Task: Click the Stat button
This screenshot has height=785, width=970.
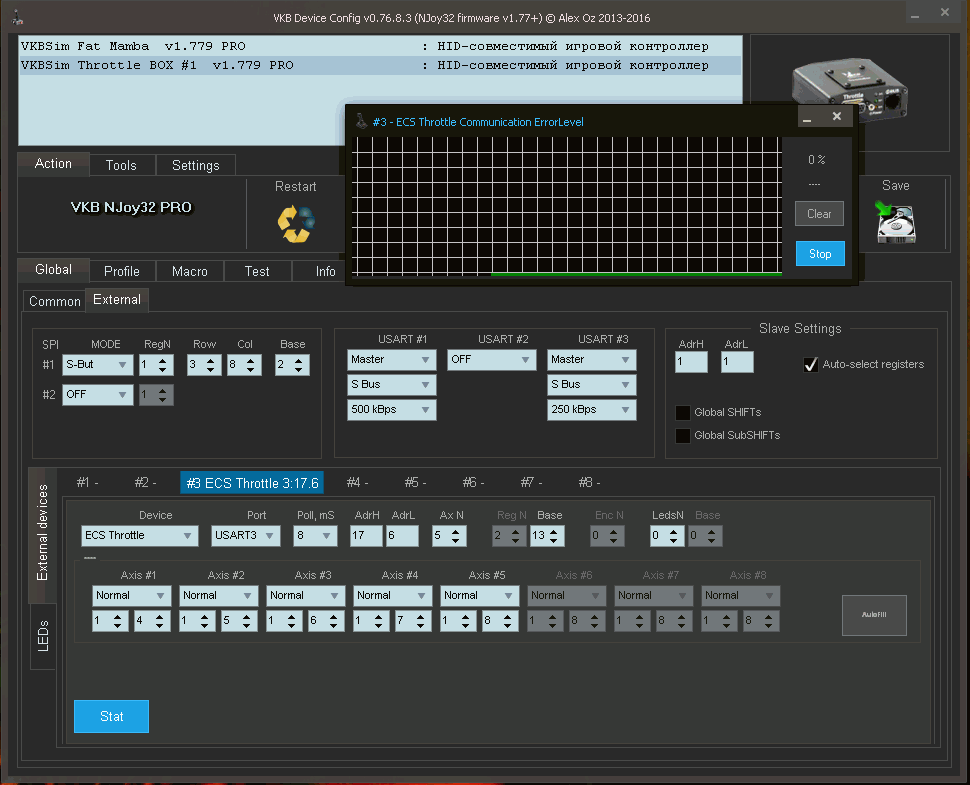Action: (x=111, y=716)
